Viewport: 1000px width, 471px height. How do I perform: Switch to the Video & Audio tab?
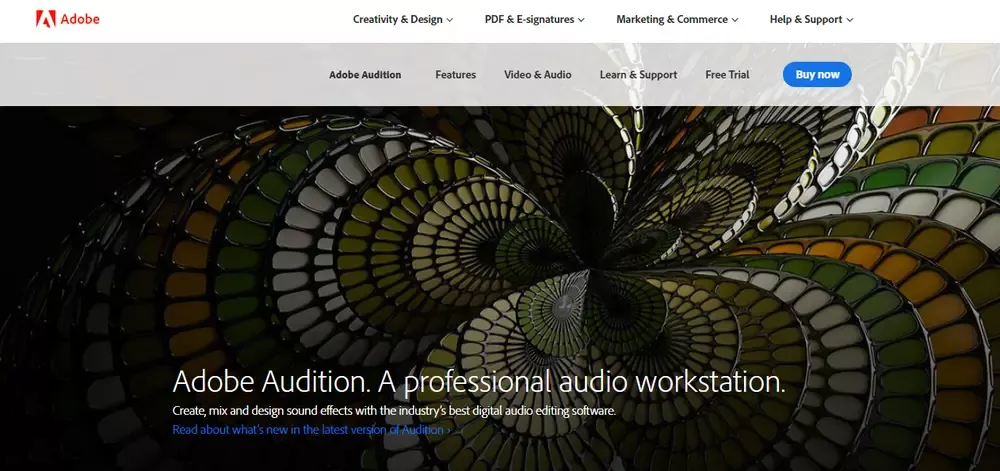tap(538, 75)
